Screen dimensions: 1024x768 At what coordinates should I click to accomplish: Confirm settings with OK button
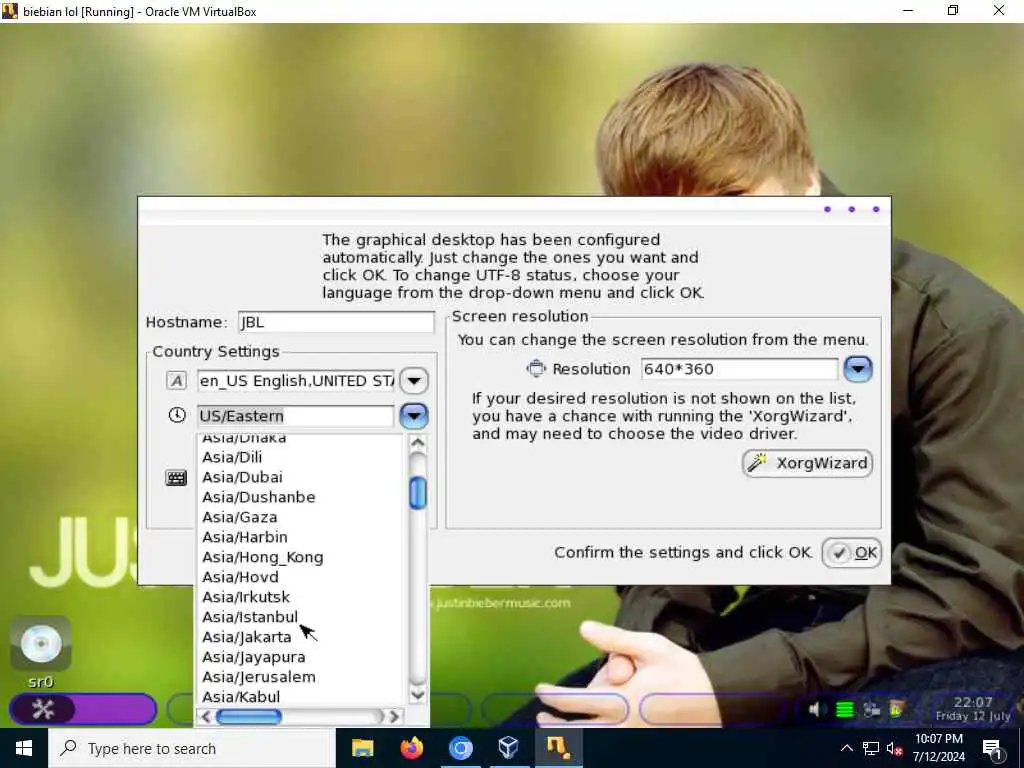click(x=852, y=552)
